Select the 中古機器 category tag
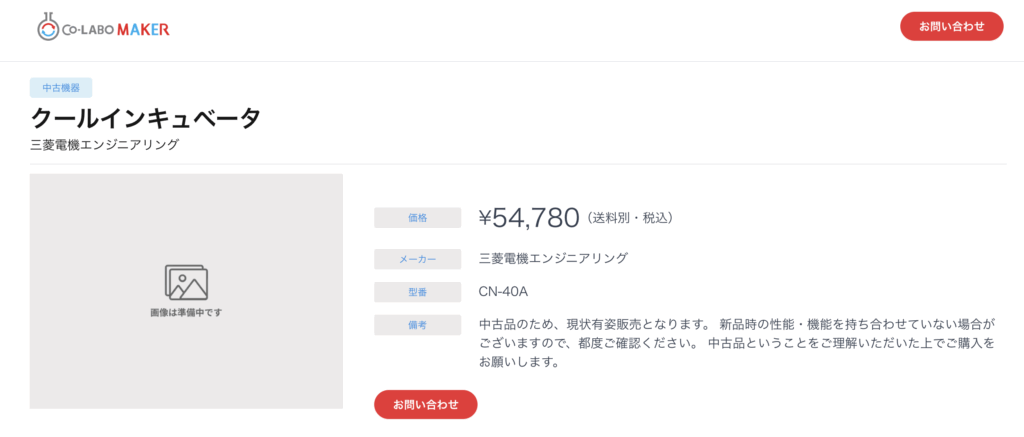Viewport: 1024px width, 437px height. (x=61, y=88)
